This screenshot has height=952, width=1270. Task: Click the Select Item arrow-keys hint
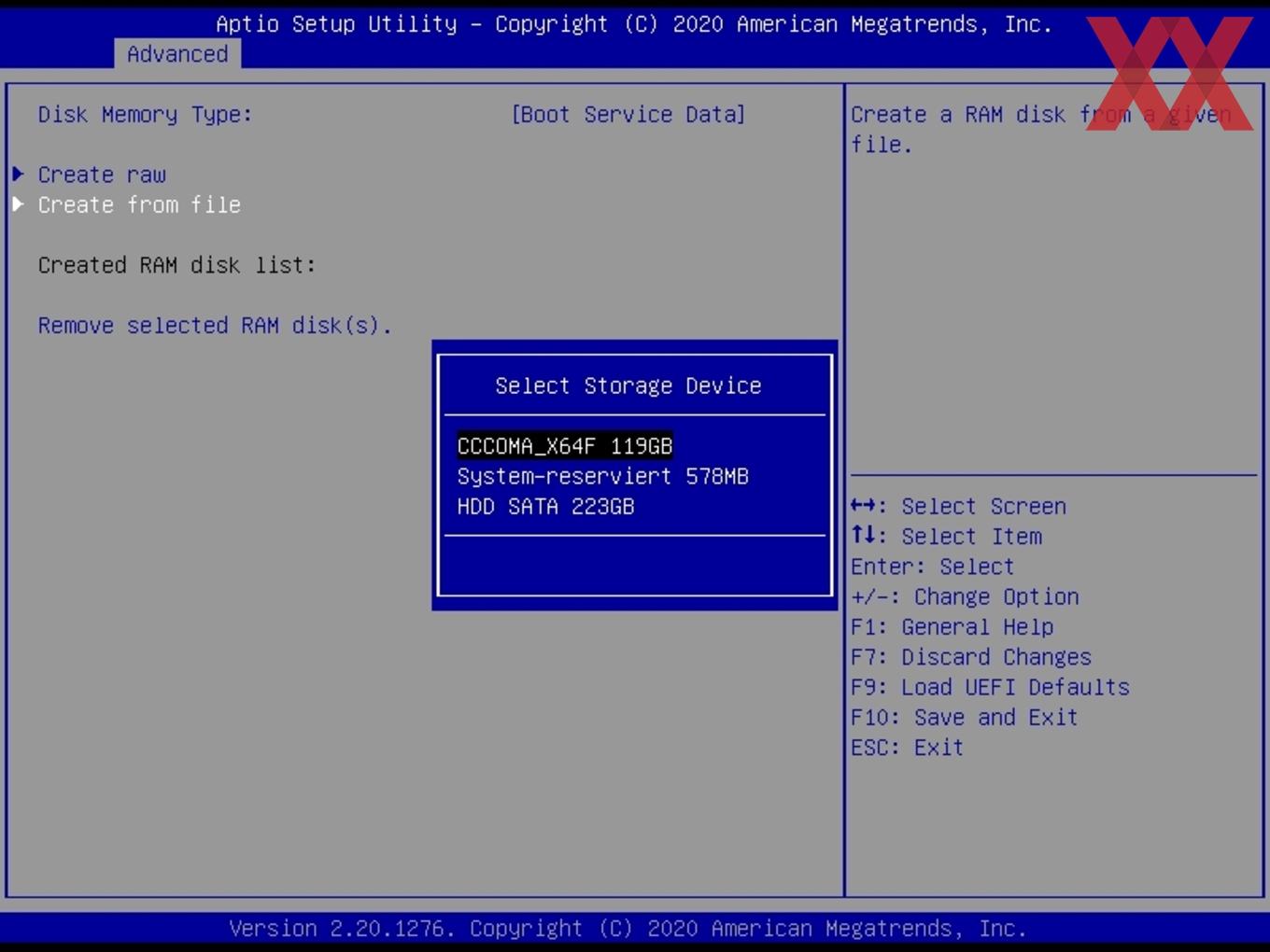(x=946, y=537)
